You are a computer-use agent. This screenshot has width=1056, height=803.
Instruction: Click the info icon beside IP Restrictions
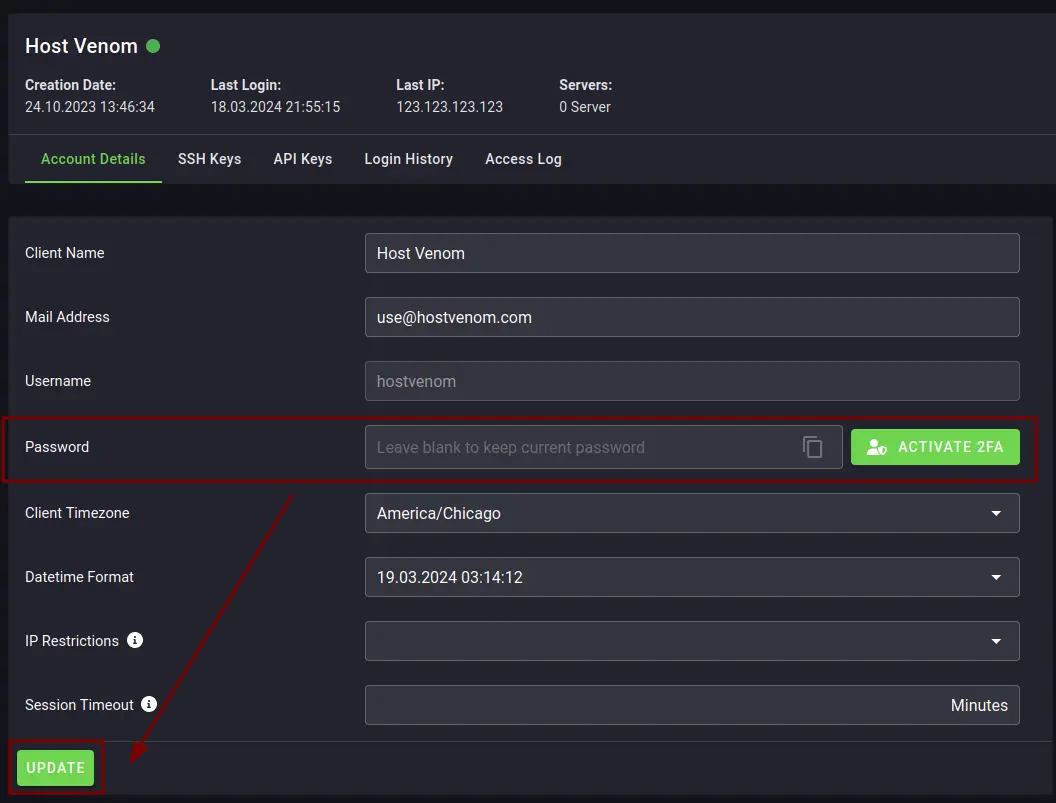[135, 640]
